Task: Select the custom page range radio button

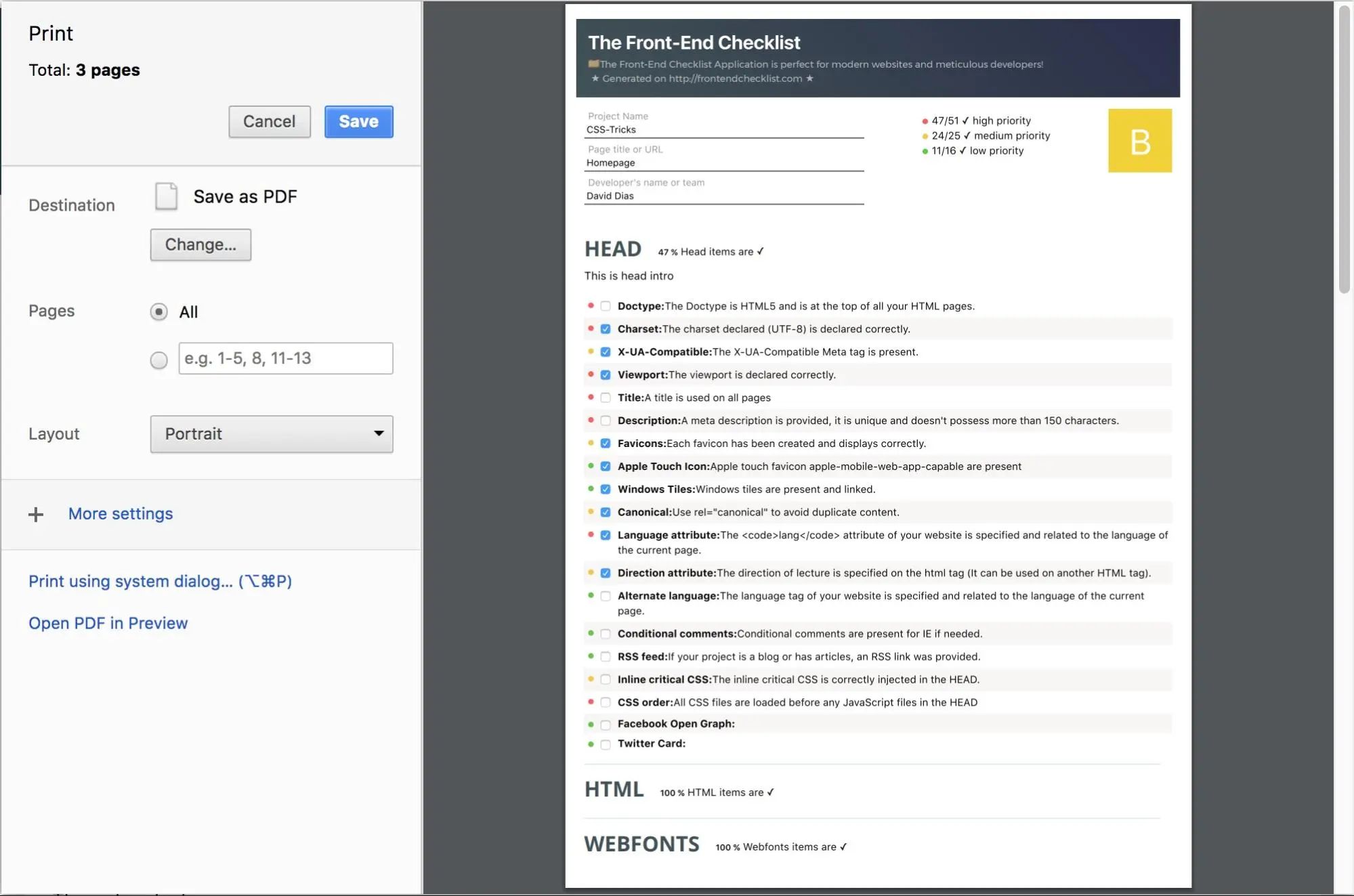Action: click(x=158, y=360)
